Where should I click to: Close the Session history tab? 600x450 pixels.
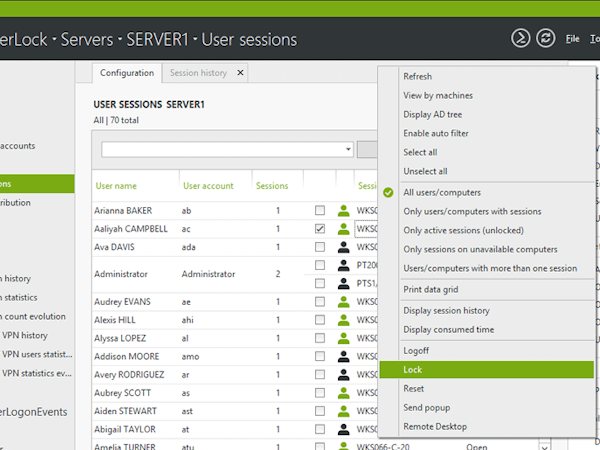240,72
